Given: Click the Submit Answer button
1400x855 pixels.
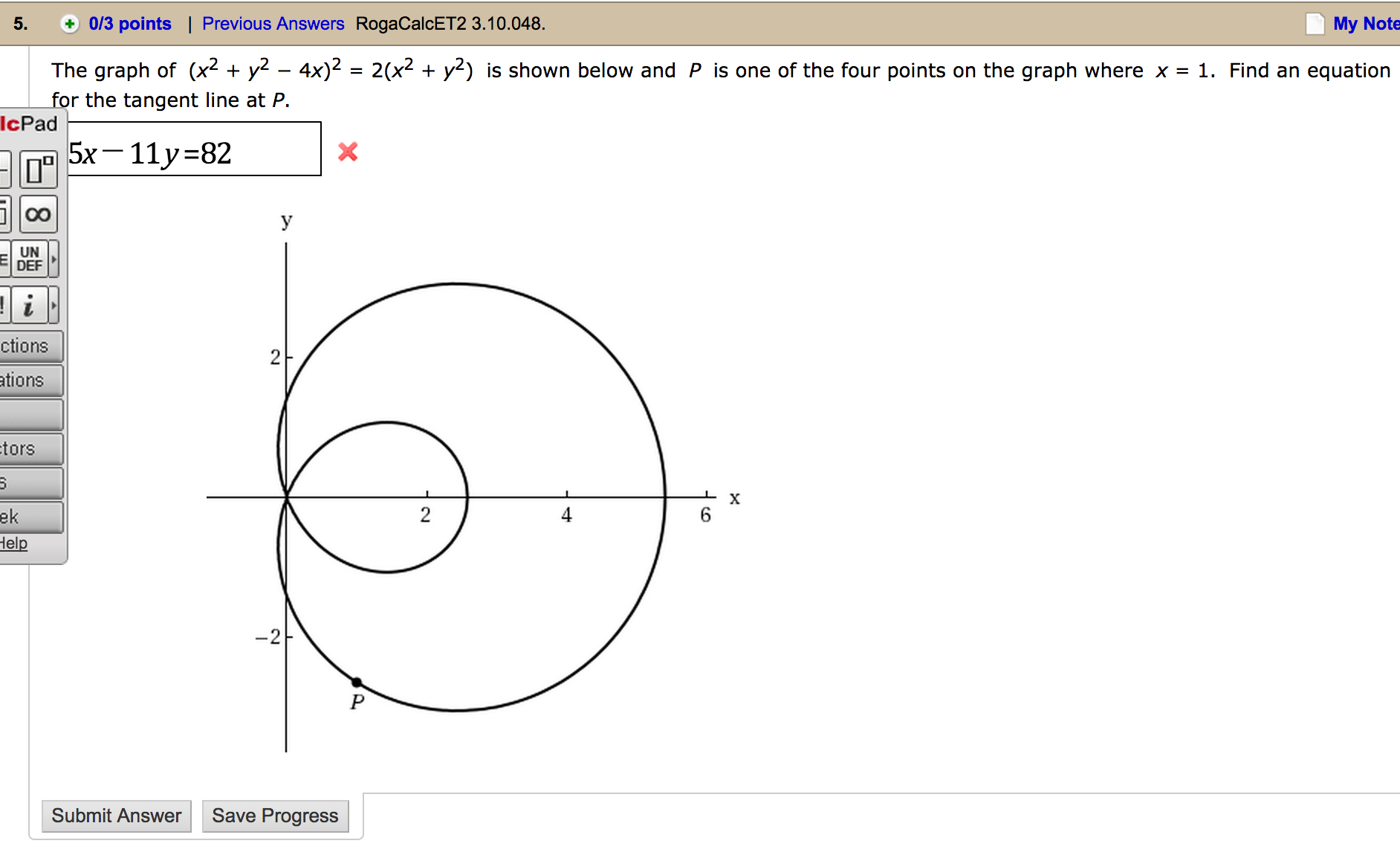Looking at the screenshot, I should tap(117, 816).
